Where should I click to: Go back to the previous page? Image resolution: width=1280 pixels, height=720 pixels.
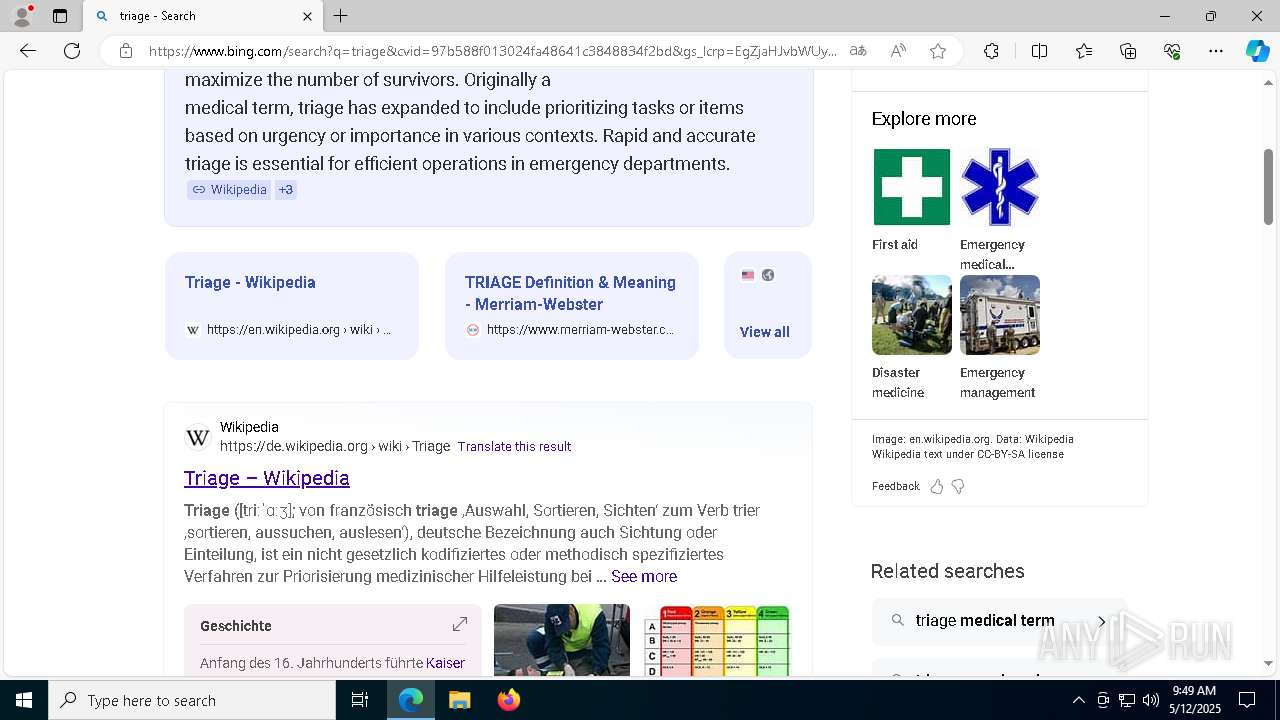28,51
